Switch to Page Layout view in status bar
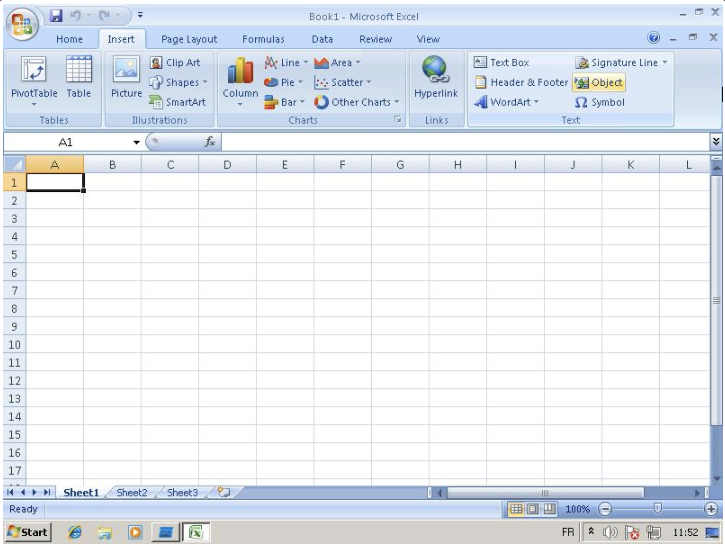Viewport: 725px width, 546px height. 532,509
